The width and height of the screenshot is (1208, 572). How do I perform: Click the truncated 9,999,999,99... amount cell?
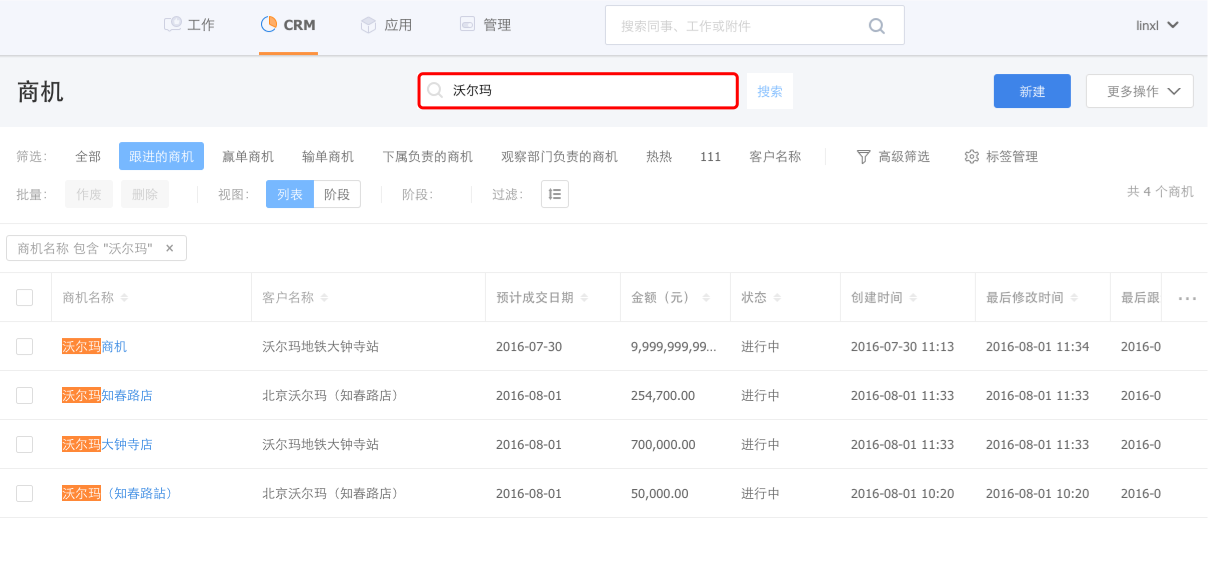point(674,347)
